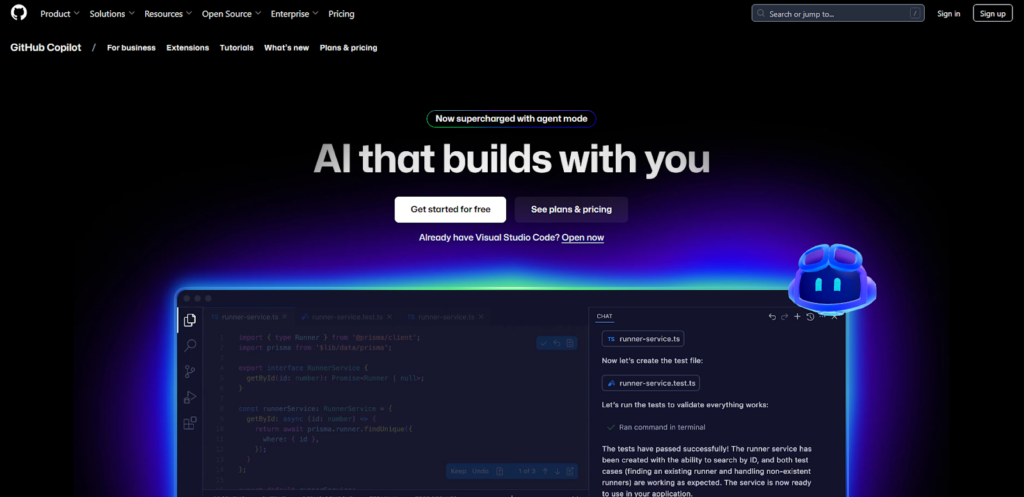Click the redo arrow in the Chat panel header

tap(784, 317)
